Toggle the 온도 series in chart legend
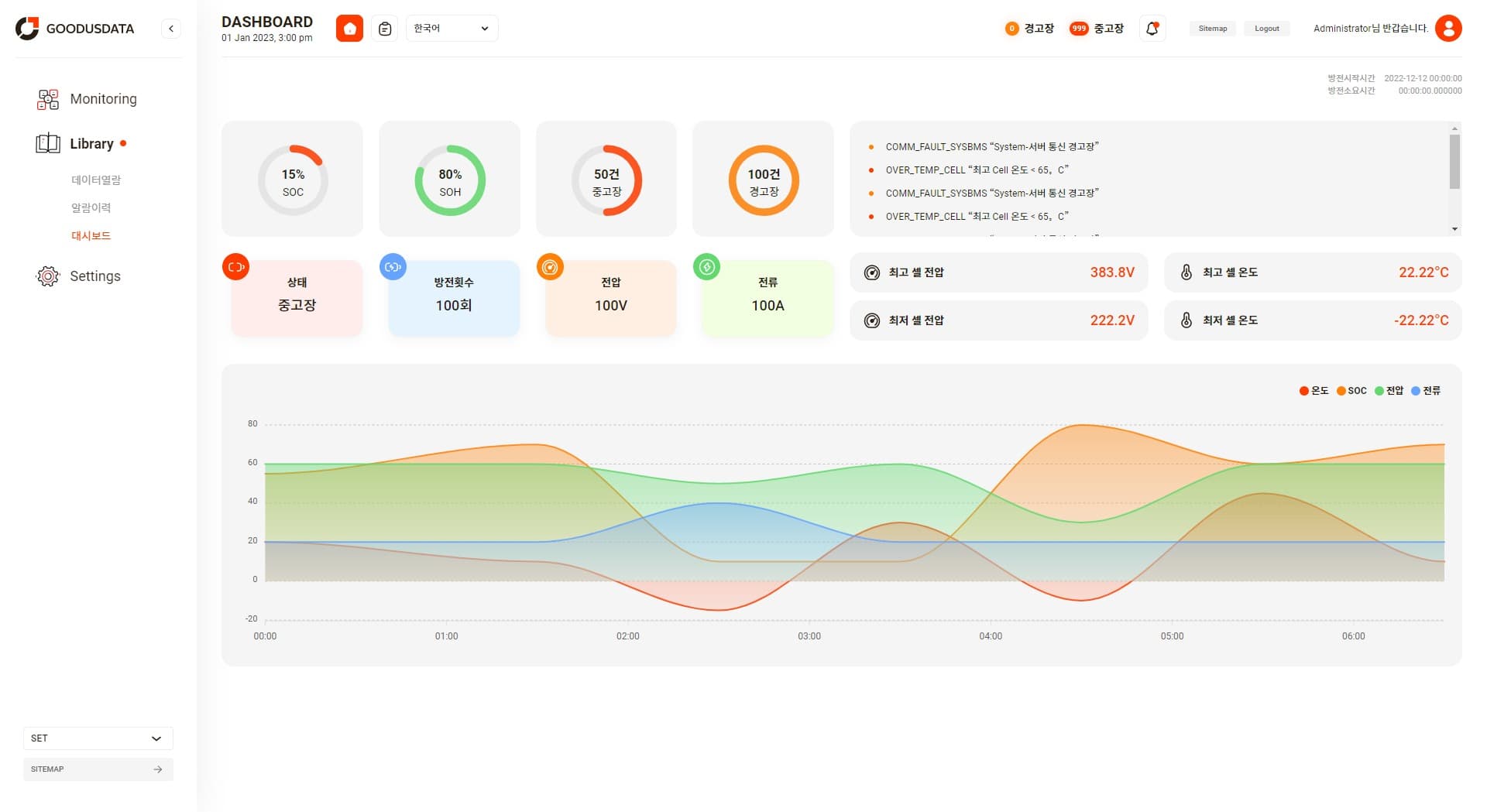The width and height of the screenshot is (1487, 812). [1314, 391]
